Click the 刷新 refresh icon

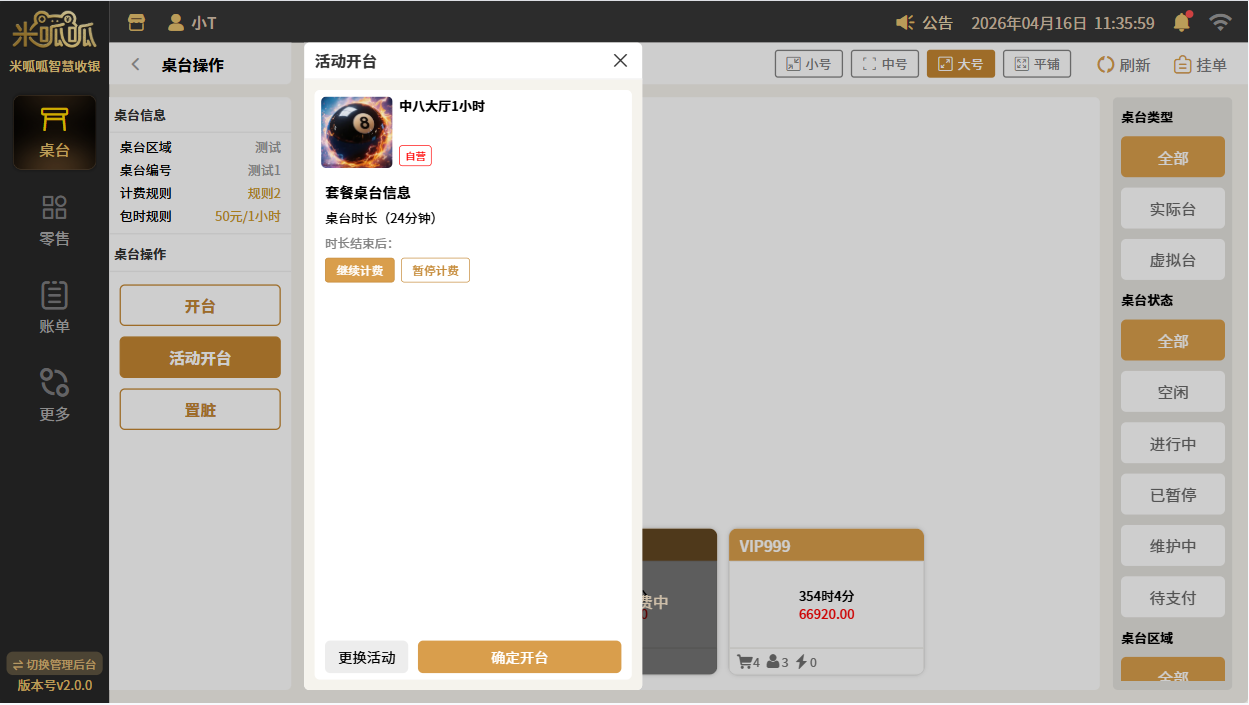pos(1105,64)
